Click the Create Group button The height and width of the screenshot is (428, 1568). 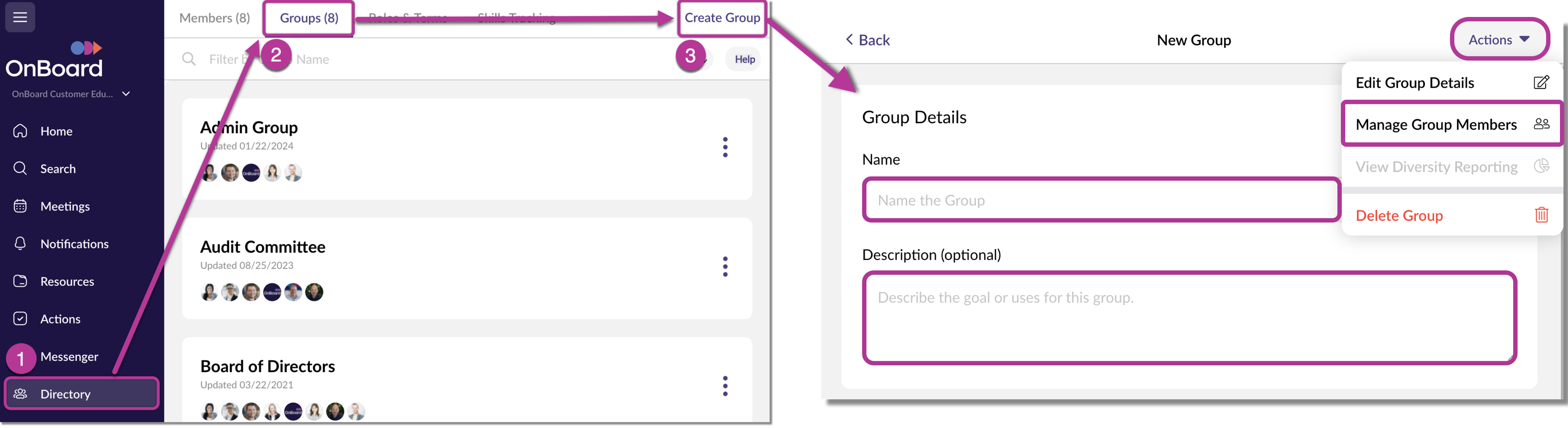(722, 17)
